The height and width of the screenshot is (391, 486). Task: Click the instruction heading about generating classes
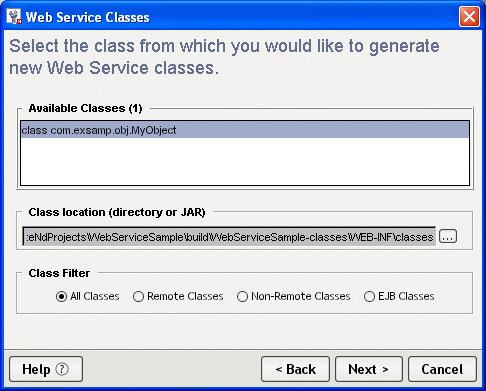[224, 57]
